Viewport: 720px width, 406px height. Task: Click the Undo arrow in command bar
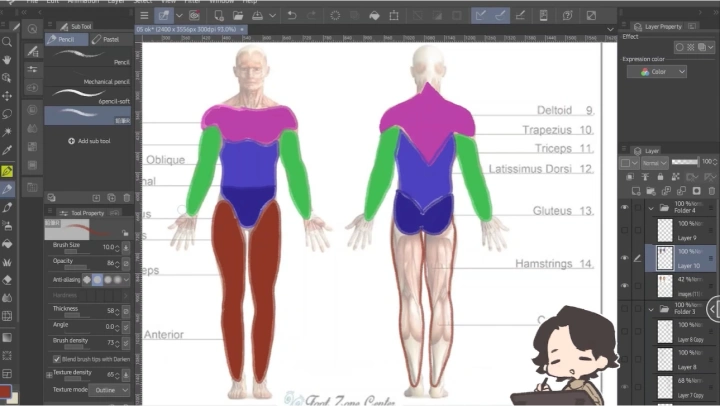pos(292,15)
